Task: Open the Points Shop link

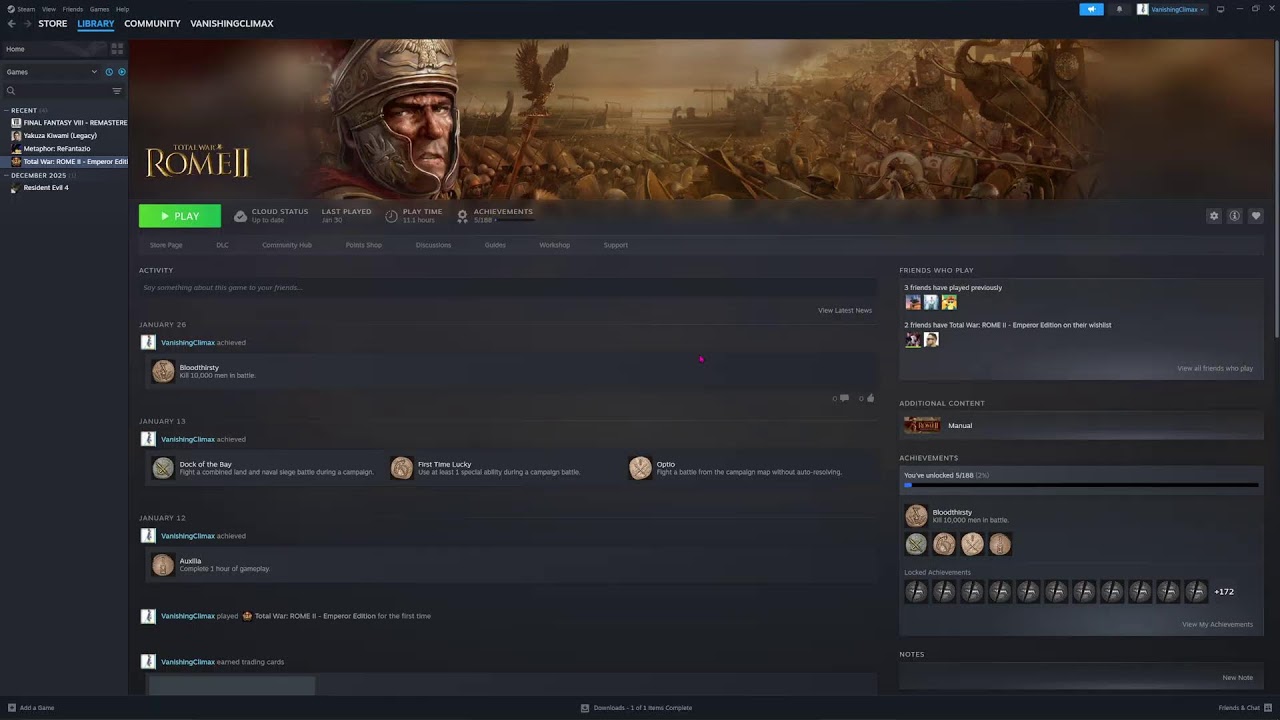Action: (364, 245)
